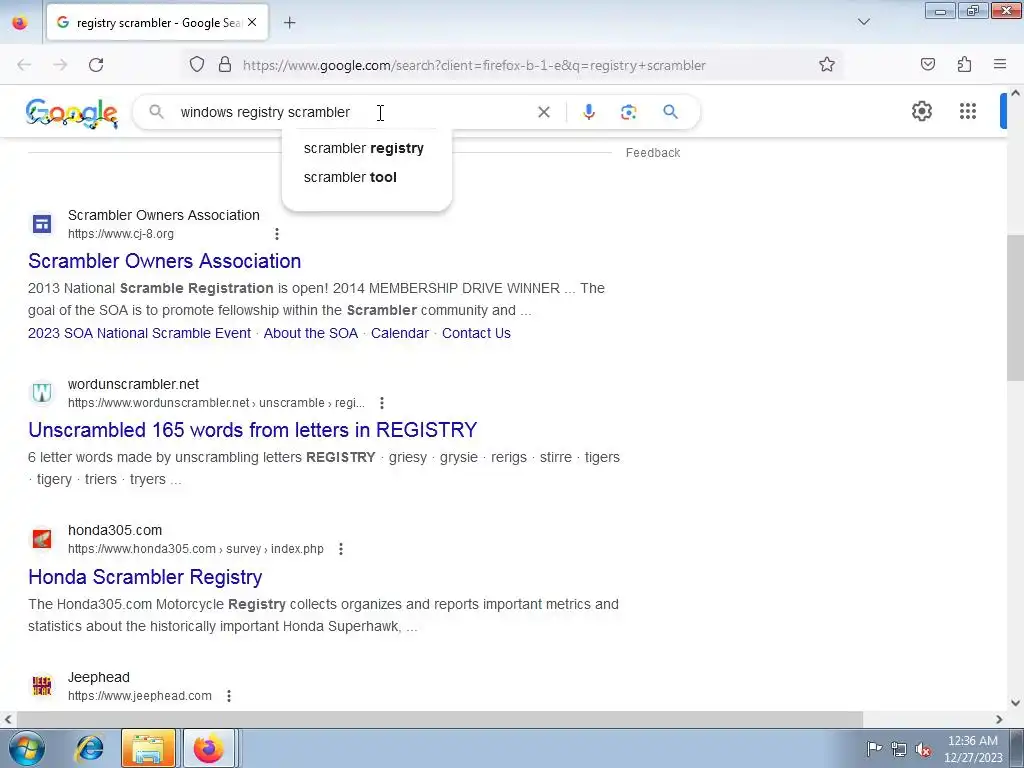Screen dimensions: 1024x768
Task: Open Unscrambled 165 words result
Action: click(x=253, y=430)
